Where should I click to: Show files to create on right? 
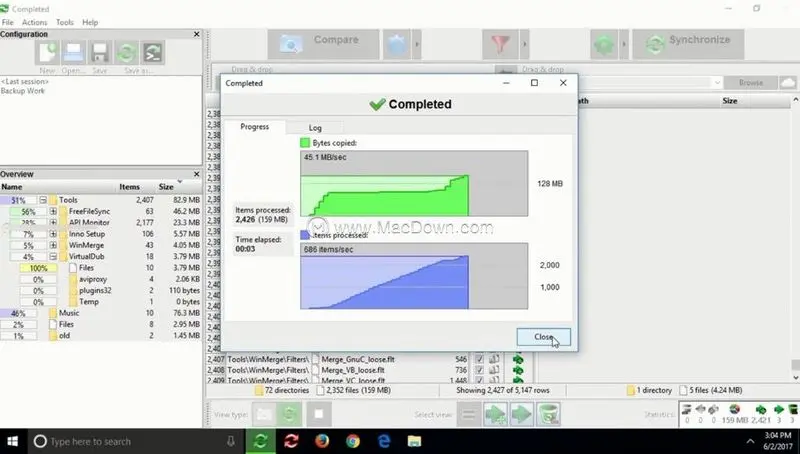click(495, 414)
